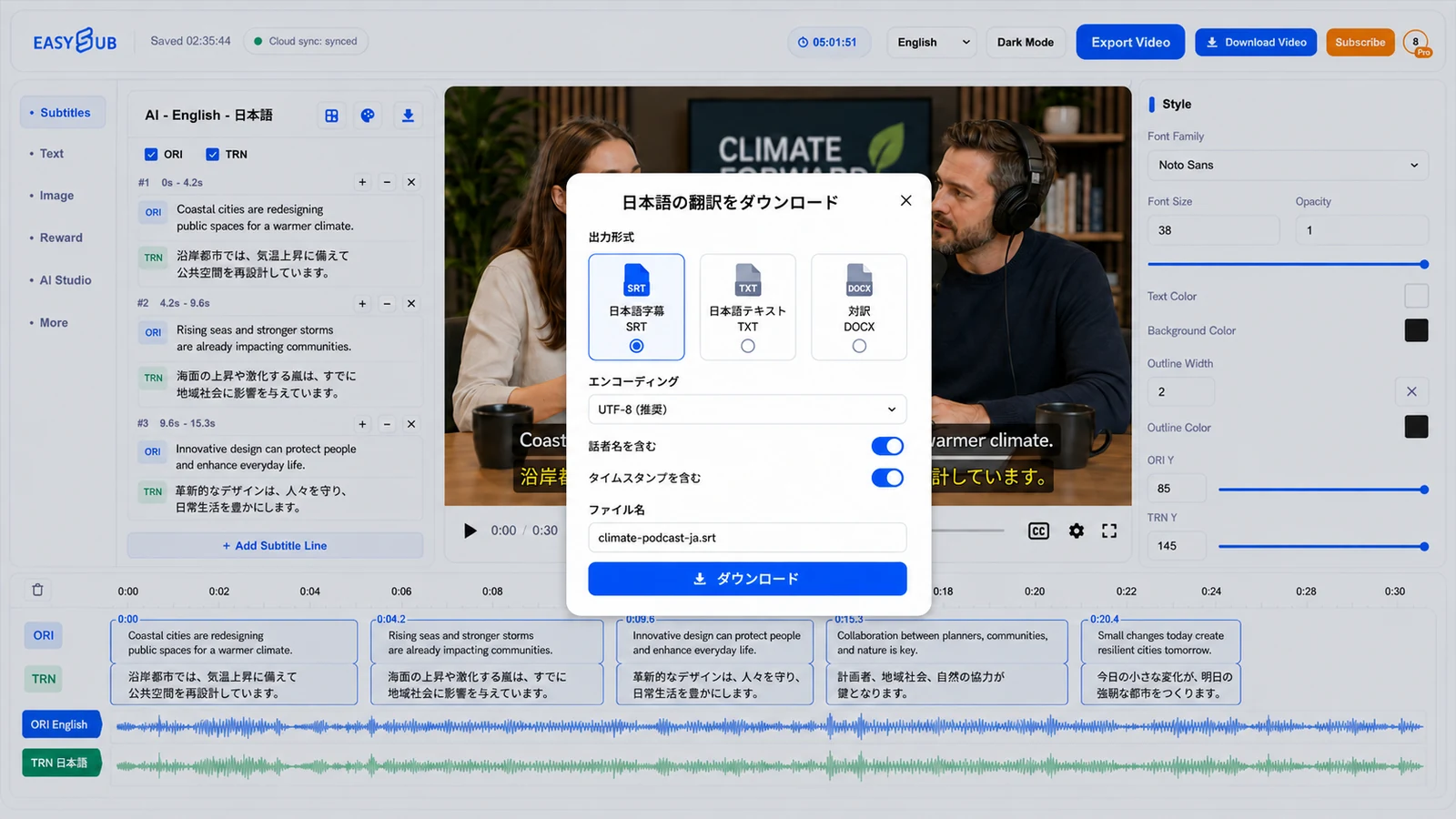Select the ORI English audio track

pyautogui.click(x=61, y=724)
